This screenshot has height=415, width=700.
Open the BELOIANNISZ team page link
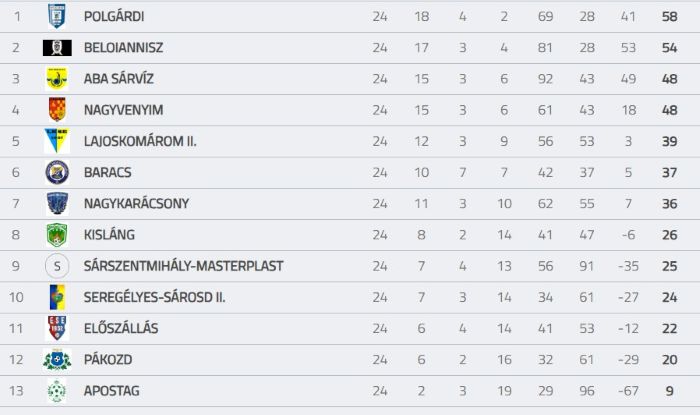click(x=123, y=48)
